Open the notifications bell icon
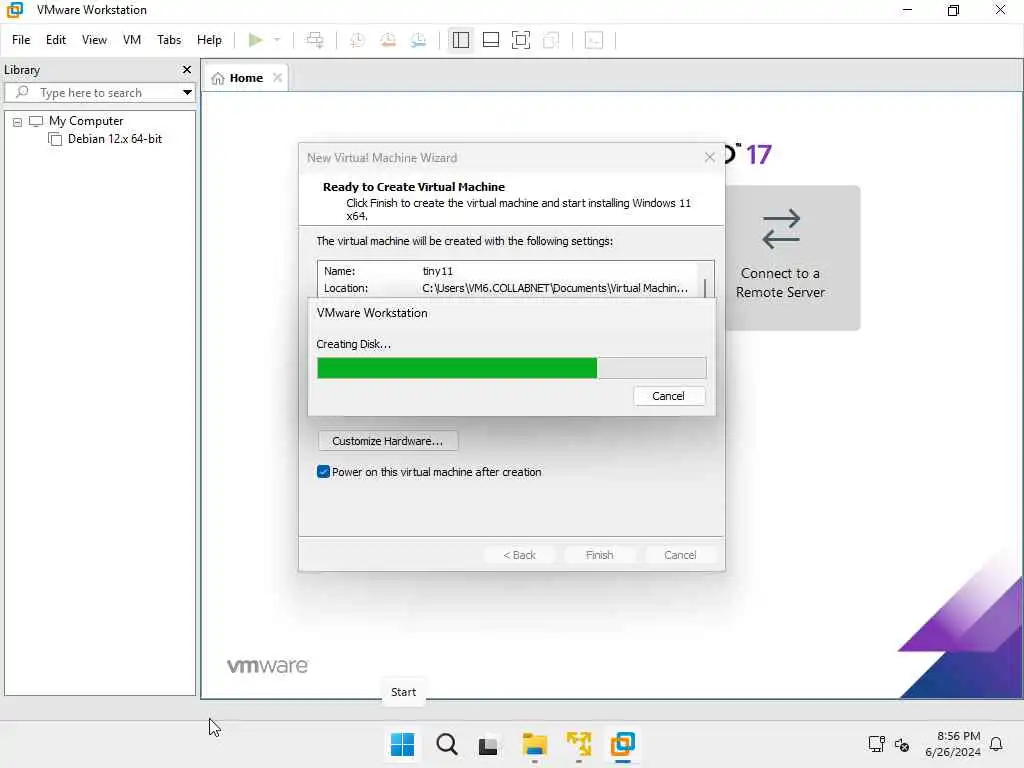 tap(996, 744)
